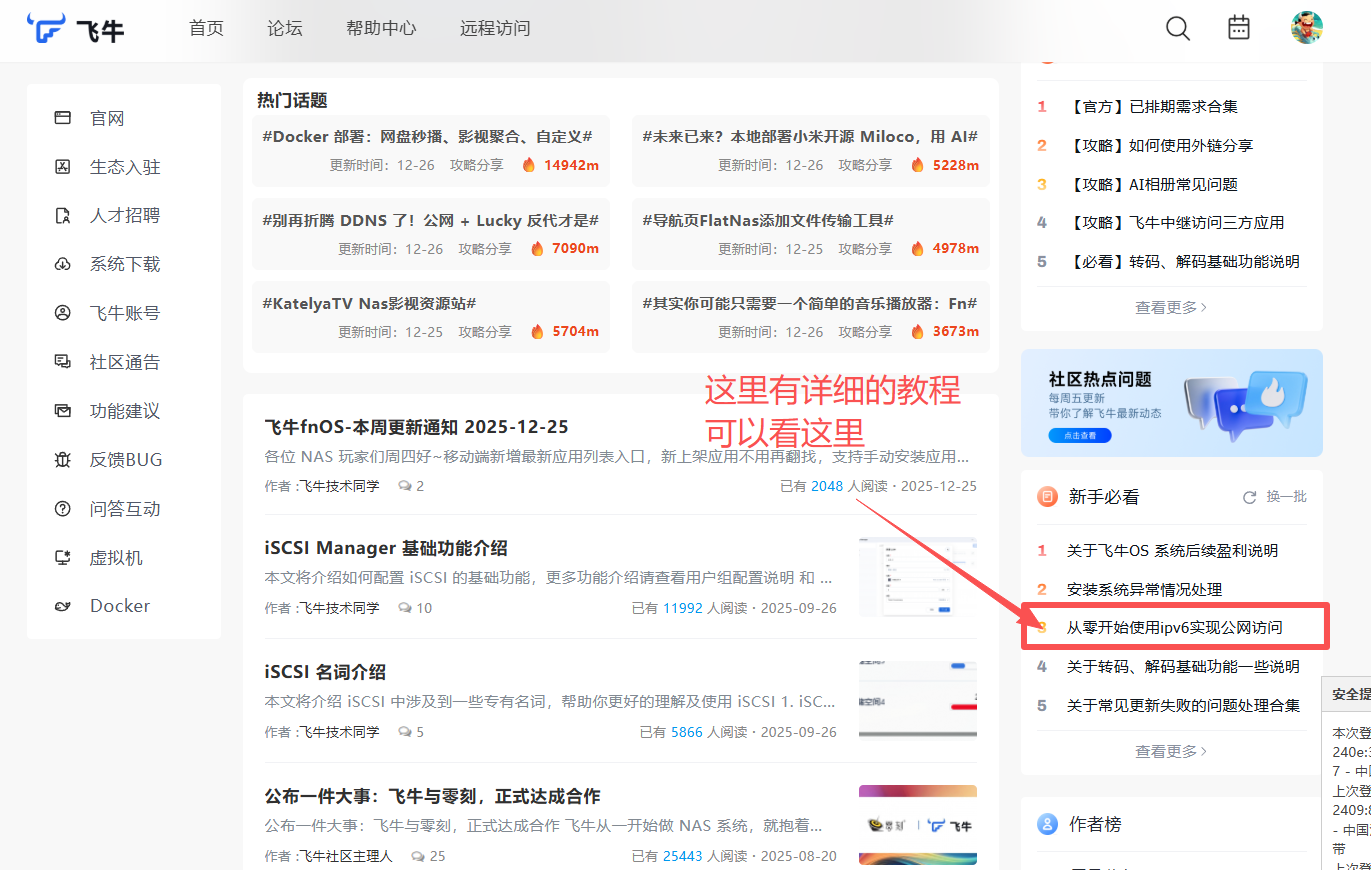
Task: Click the 换一批 refresh icon
Action: click(1249, 497)
